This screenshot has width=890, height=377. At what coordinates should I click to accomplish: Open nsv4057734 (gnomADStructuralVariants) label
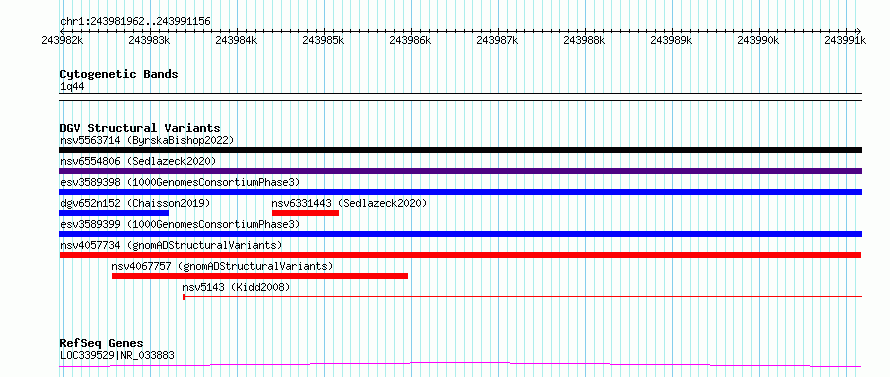coord(171,245)
